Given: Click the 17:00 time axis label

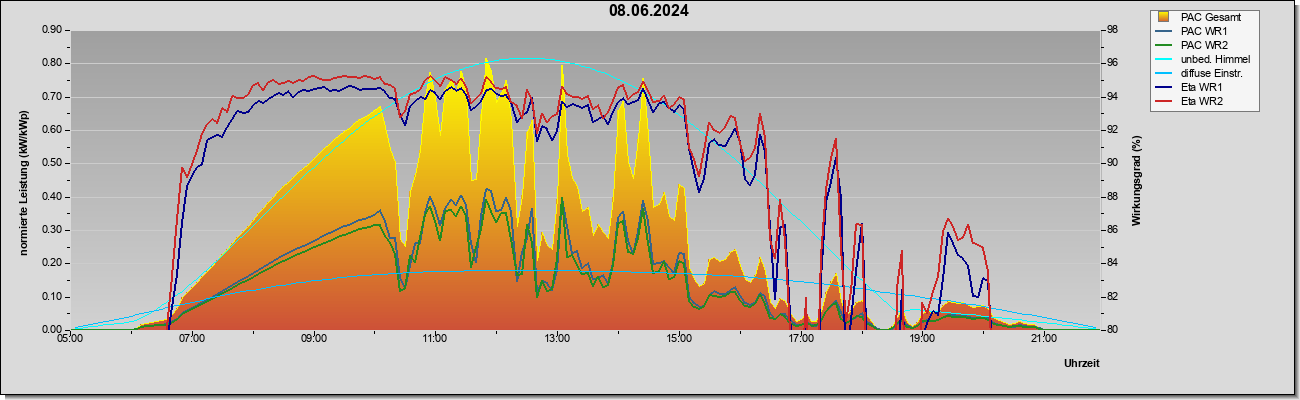Looking at the screenshot, I should coord(800,339).
